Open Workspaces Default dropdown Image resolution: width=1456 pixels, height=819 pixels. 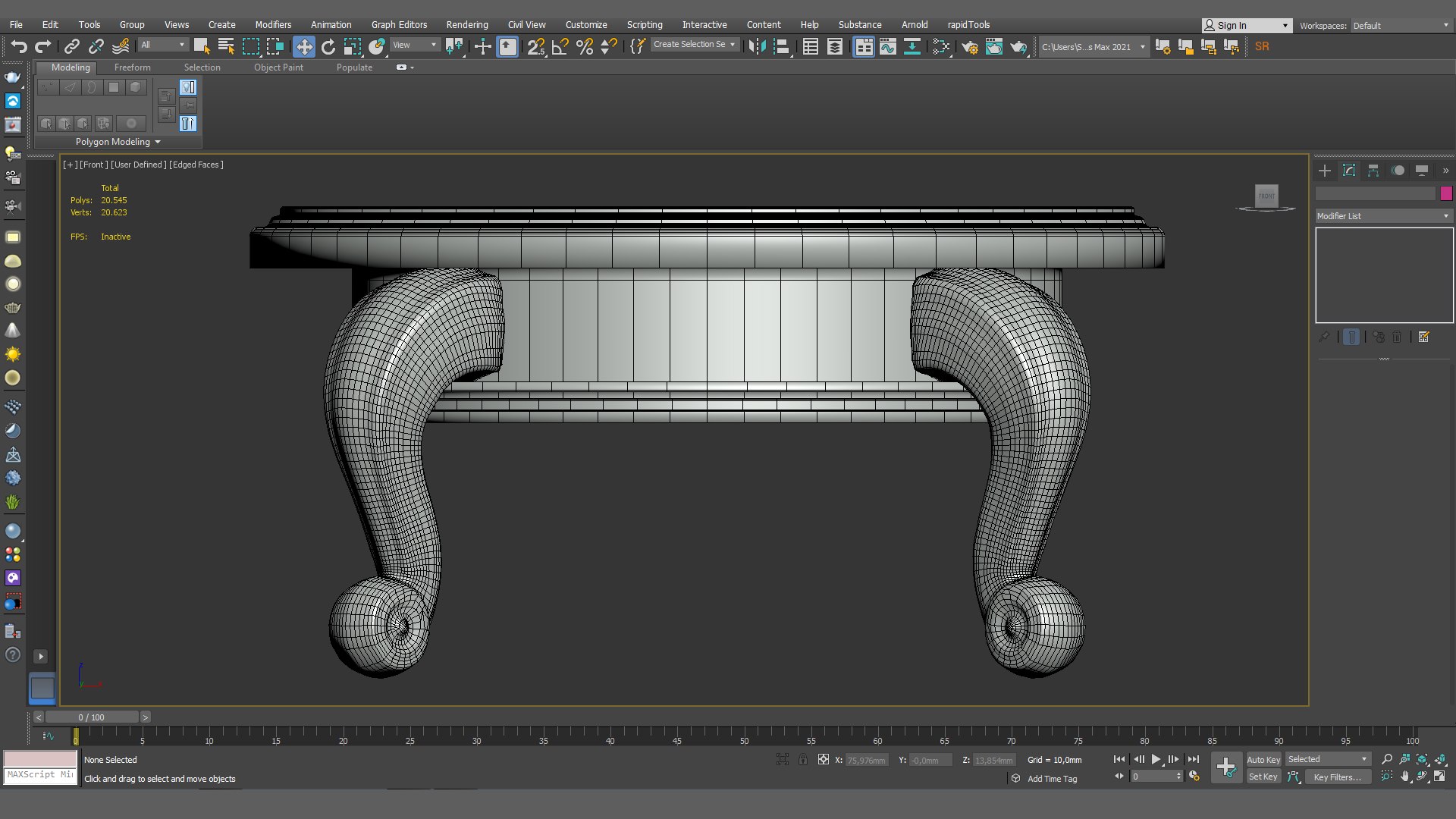click(x=1401, y=26)
